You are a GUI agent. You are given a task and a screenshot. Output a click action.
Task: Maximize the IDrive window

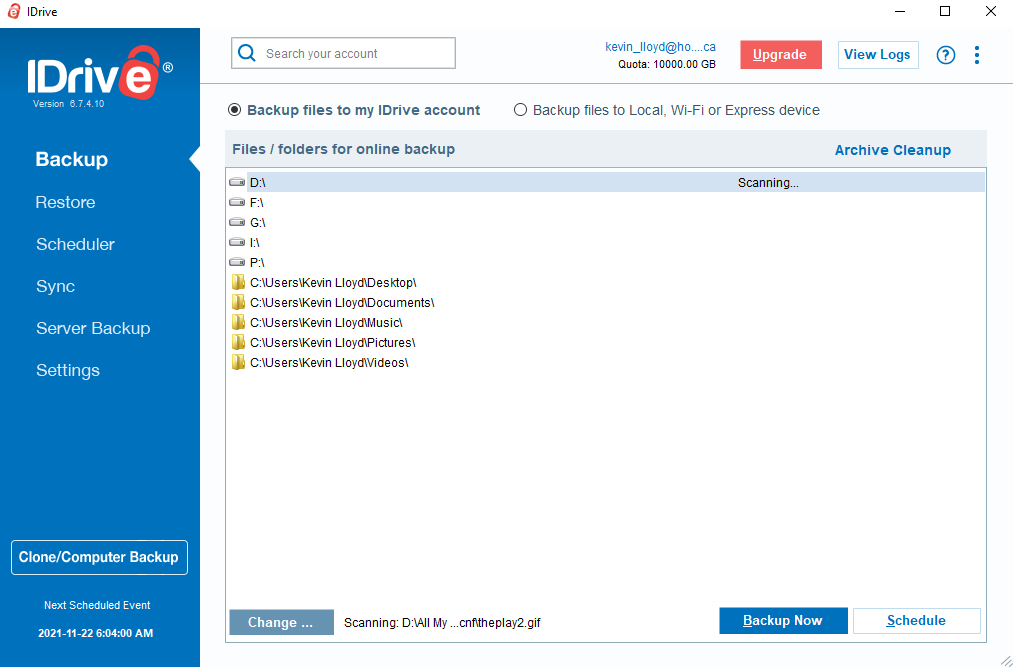(x=945, y=11)
